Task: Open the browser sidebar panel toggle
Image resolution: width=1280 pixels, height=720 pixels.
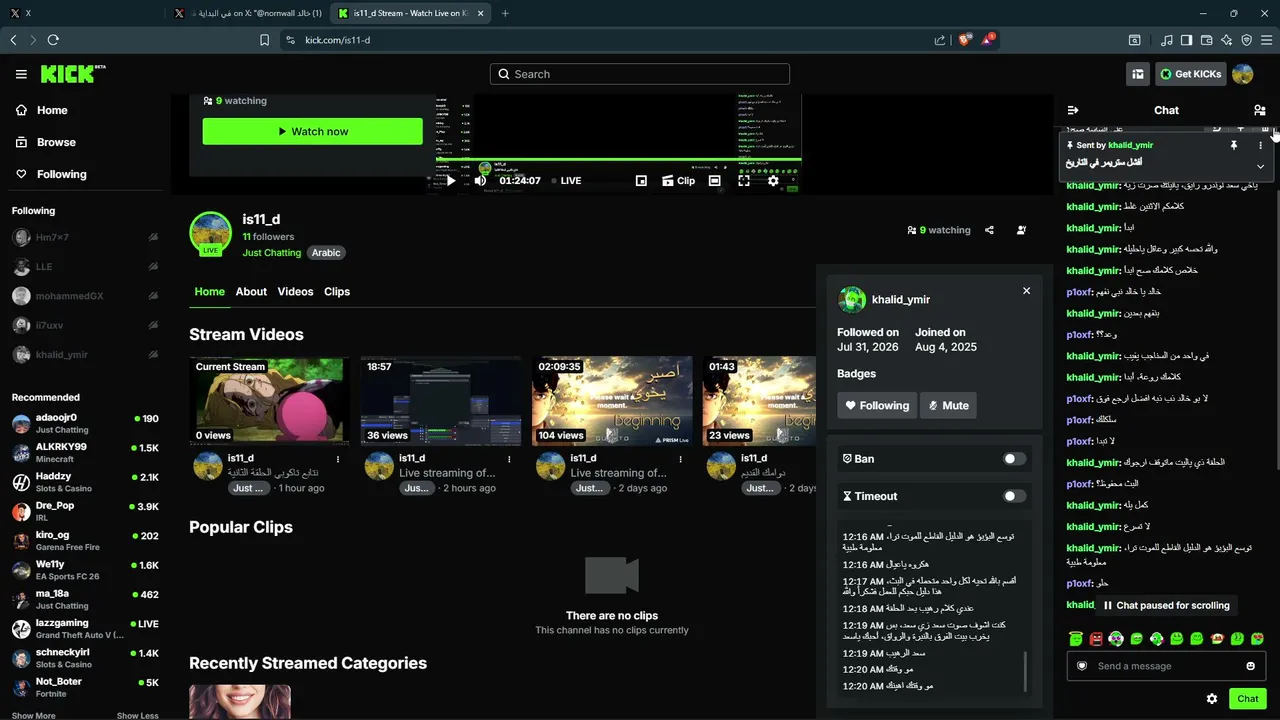Action: [1186, 40]
